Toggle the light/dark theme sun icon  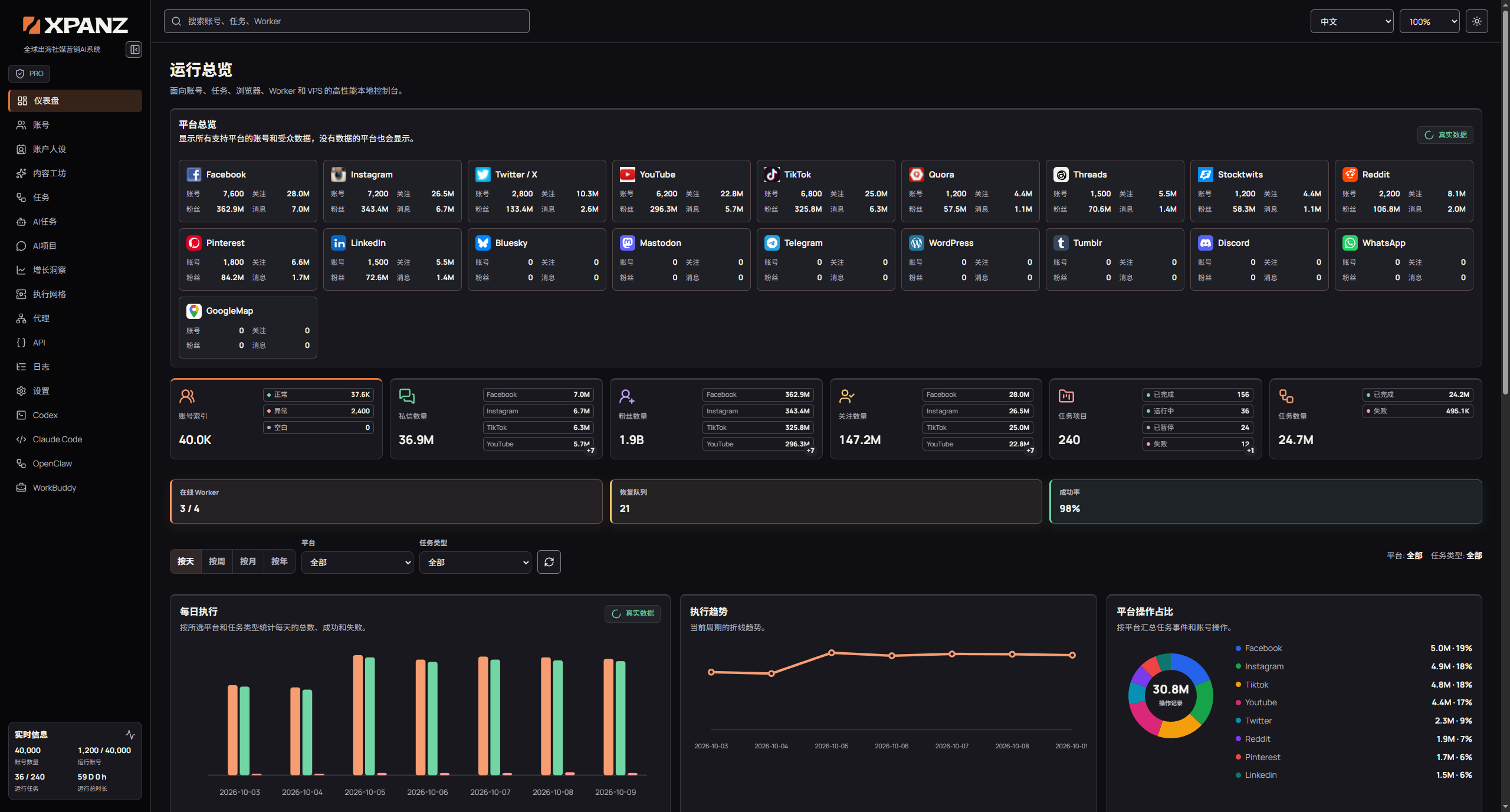(1476, 21)
